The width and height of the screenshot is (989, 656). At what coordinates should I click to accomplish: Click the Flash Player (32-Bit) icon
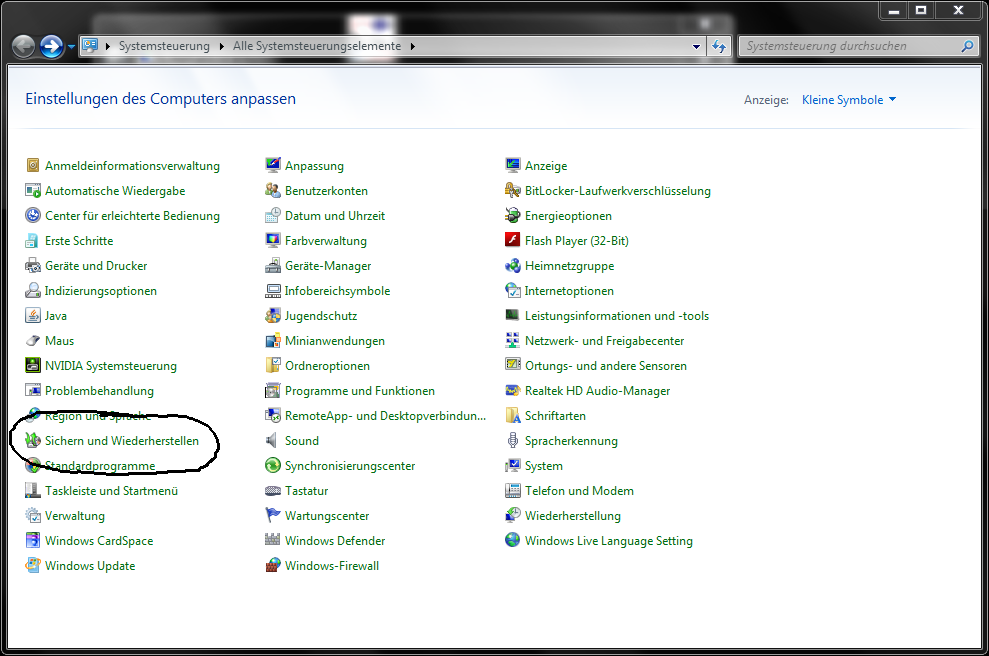[x=513, y=241]
